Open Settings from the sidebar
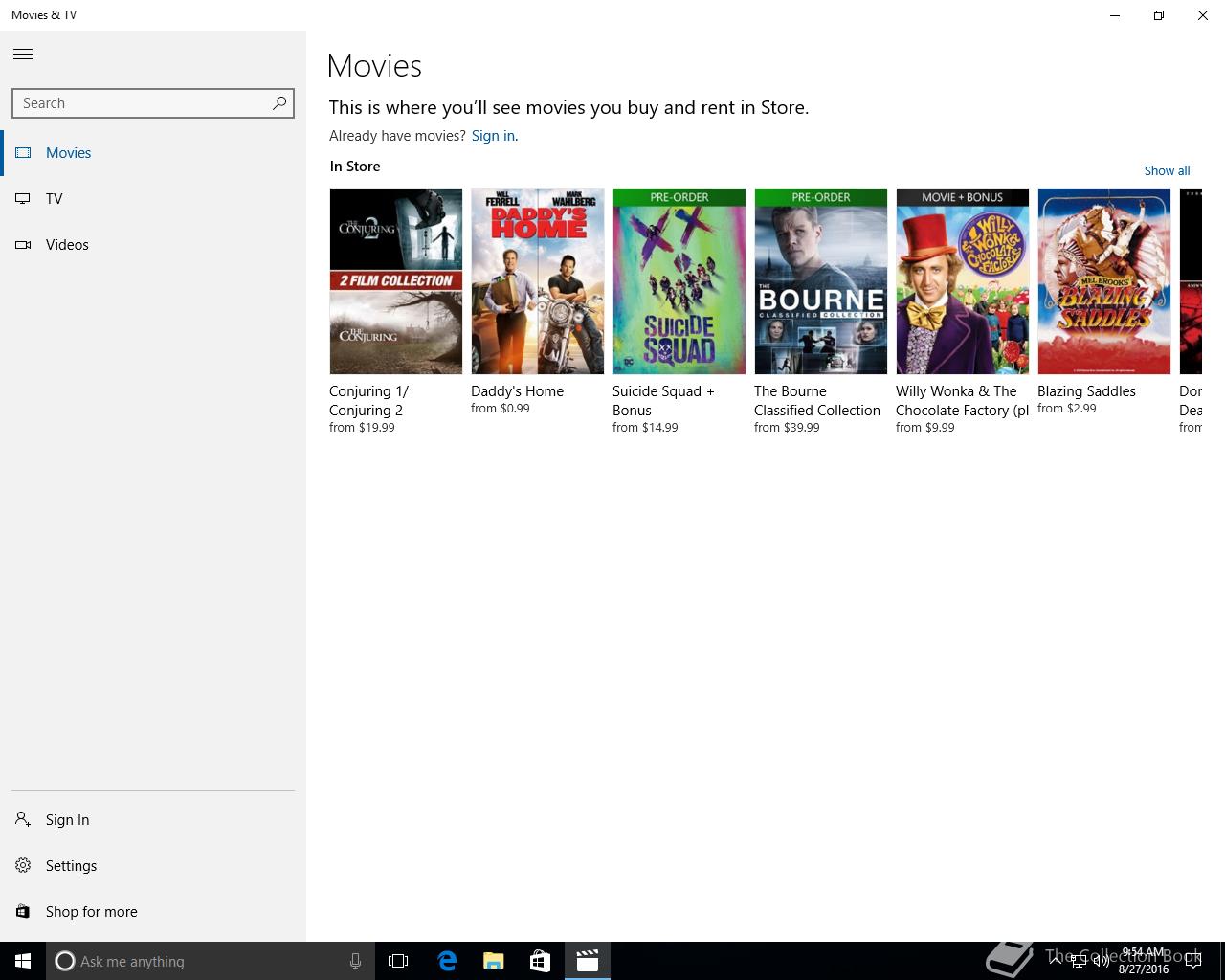1225x980 pixels. tap(153, 866)
